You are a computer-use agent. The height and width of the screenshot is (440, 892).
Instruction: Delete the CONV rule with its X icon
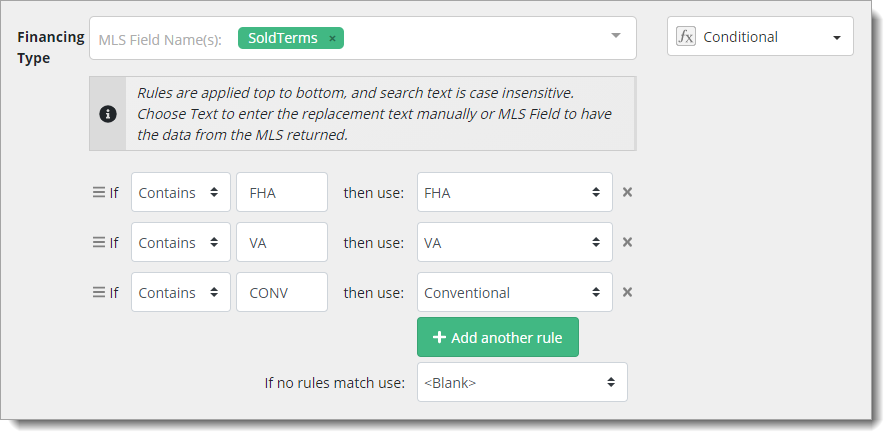tap(627, 292)
